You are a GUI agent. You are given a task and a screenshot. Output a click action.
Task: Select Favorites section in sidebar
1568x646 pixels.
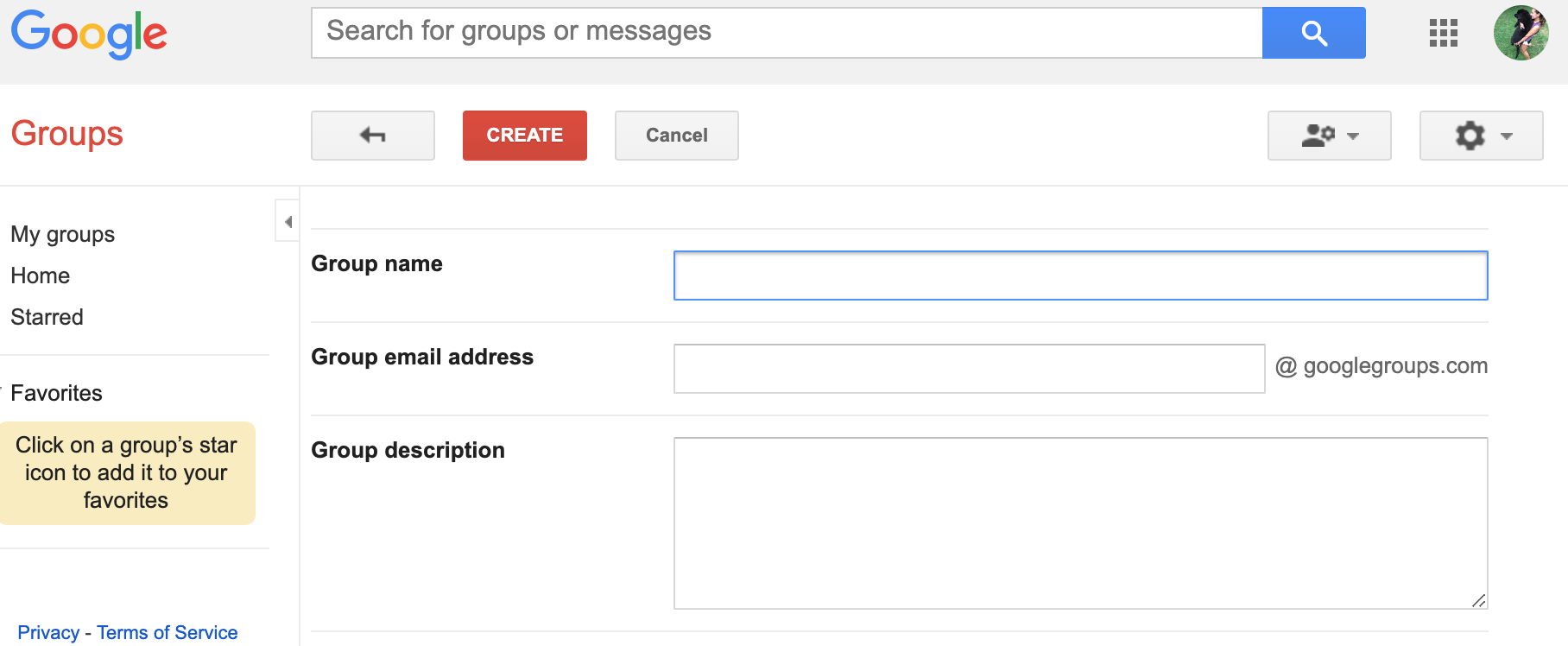click(56, 393)
